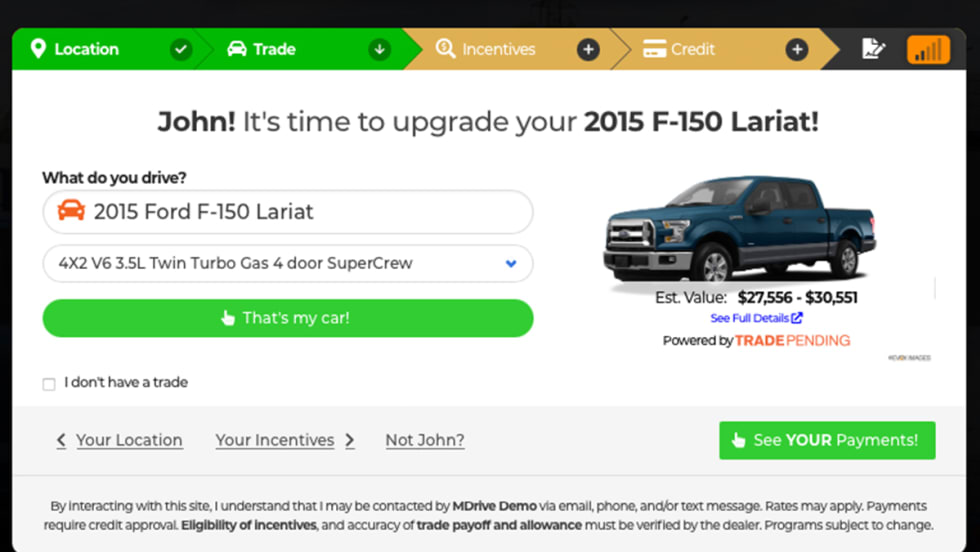Switch to the Location step tab
Viewport: 980px width, 552px height.
87,49
